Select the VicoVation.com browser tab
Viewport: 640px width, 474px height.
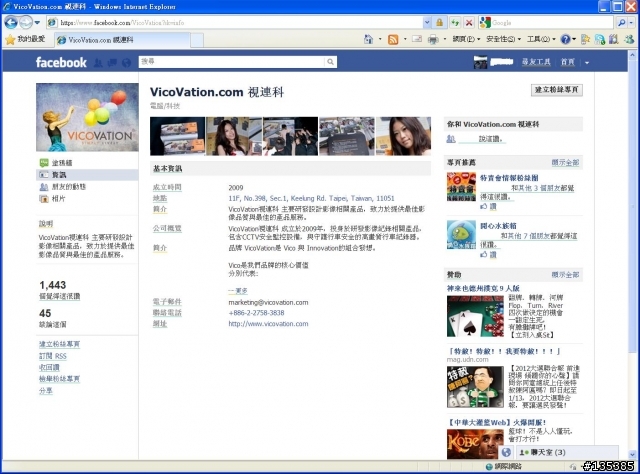(121, 40)
